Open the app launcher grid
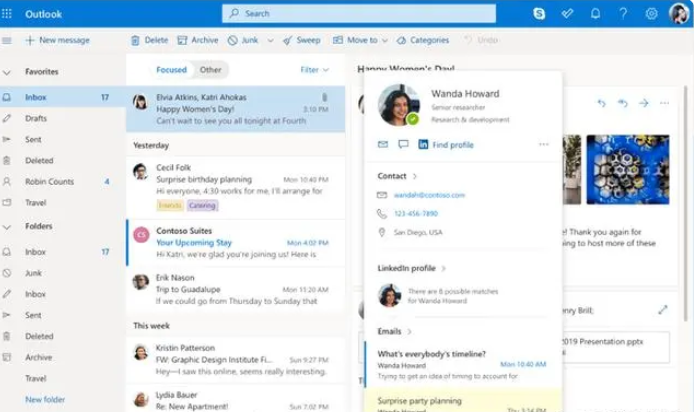 coord(7,14)
